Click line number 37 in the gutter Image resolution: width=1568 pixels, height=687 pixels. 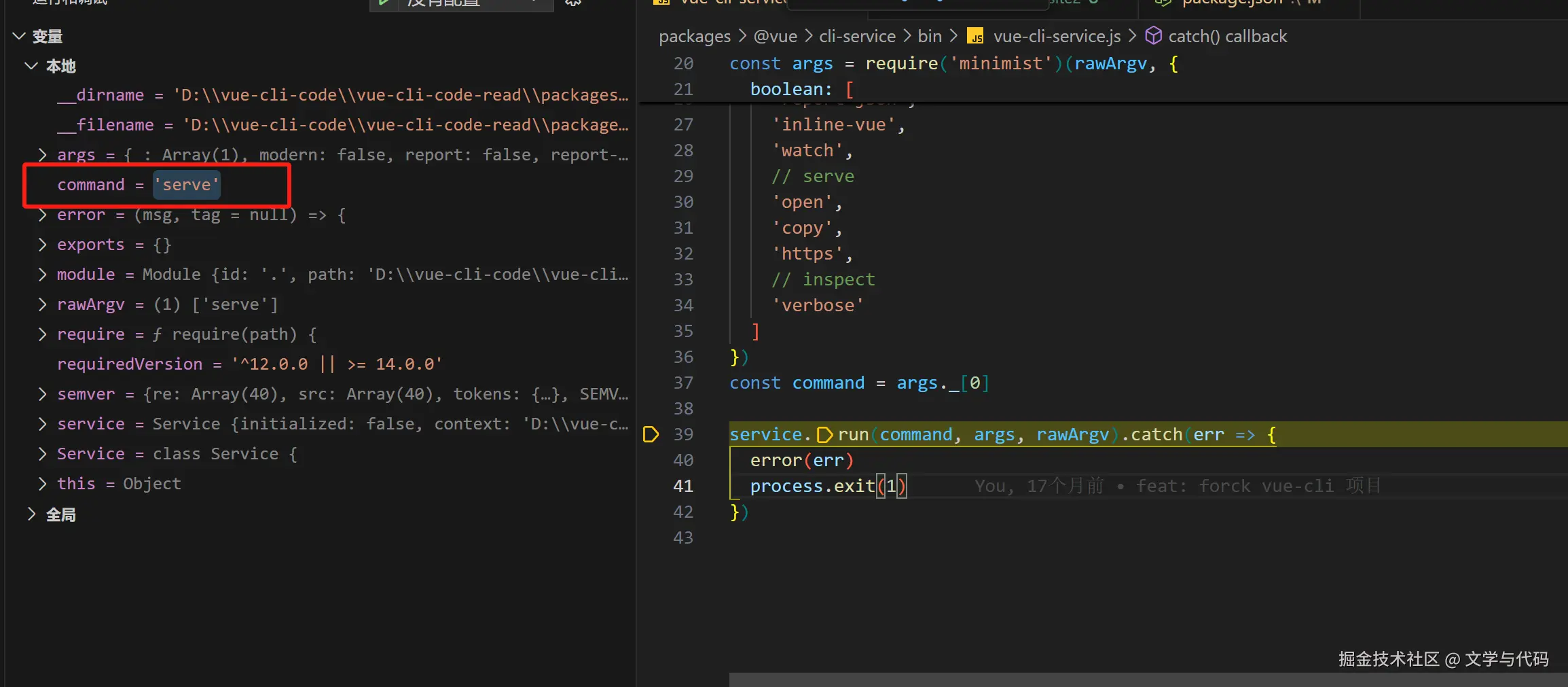coord(683,383)
